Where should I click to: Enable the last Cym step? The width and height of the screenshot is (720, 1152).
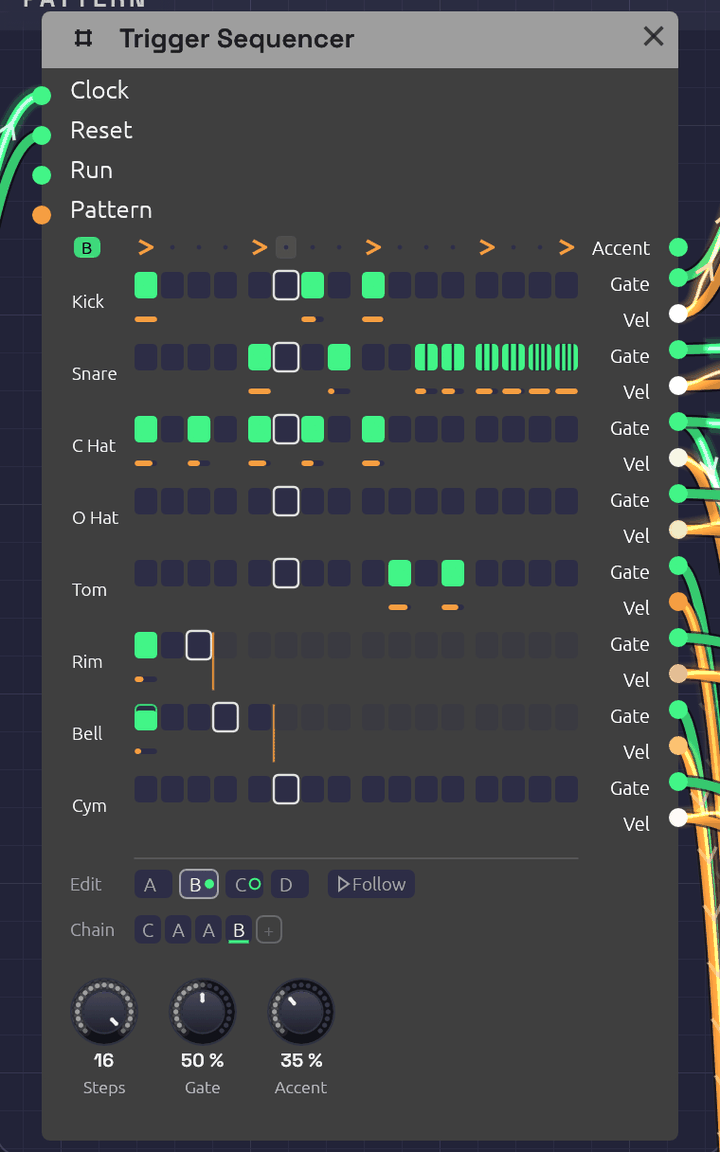pyautogui.click(x=566, y=789)
